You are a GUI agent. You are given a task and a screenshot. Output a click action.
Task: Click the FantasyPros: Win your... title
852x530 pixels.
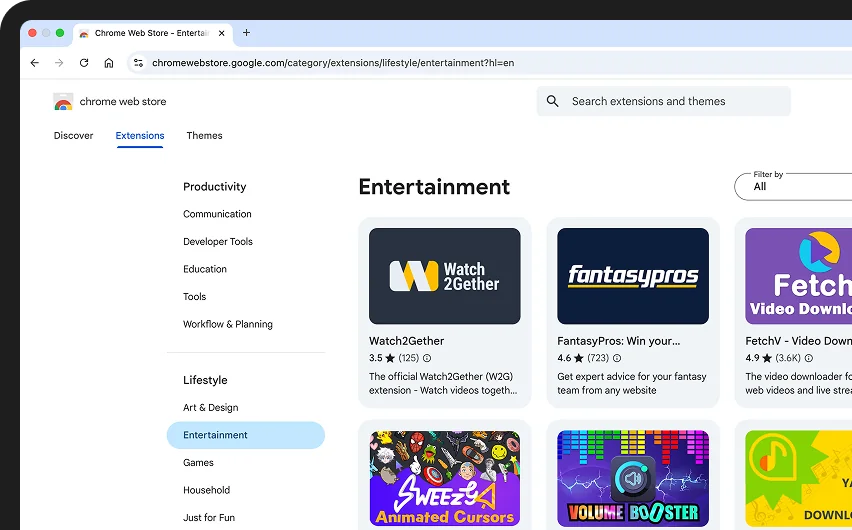coord(618,341)
